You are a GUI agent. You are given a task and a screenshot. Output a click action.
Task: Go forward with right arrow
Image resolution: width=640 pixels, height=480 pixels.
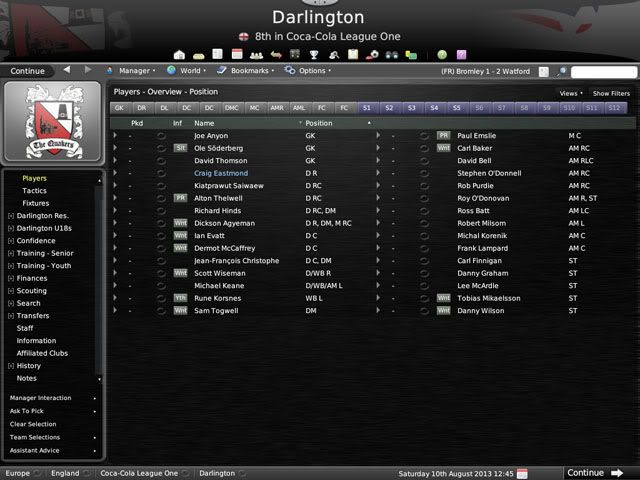coord(88,70)
